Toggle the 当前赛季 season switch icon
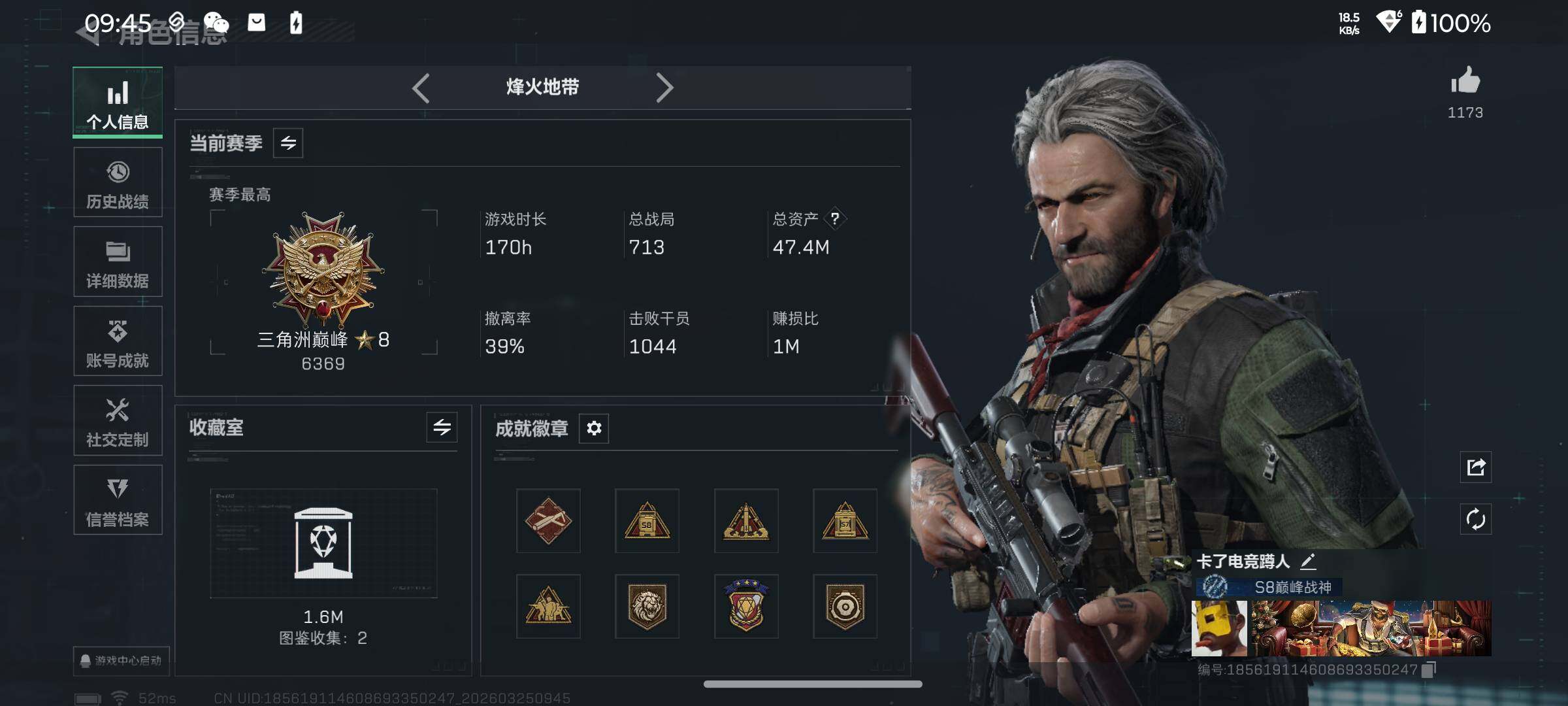The width and height of the screenshot is (1568, 706). tap(288, 143)
